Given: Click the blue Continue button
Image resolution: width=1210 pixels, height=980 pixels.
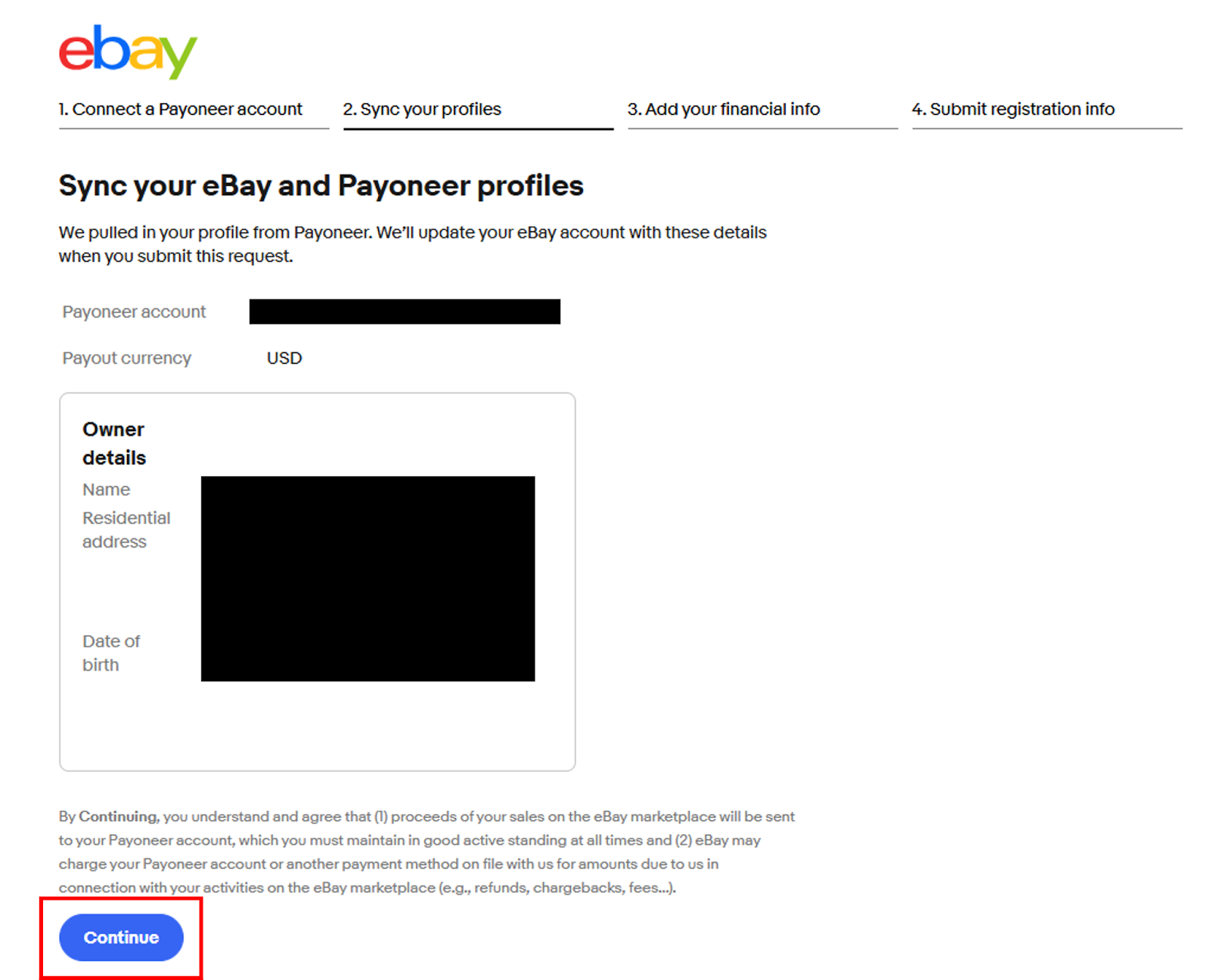Looking at the screenshot, I should point(121,938).
